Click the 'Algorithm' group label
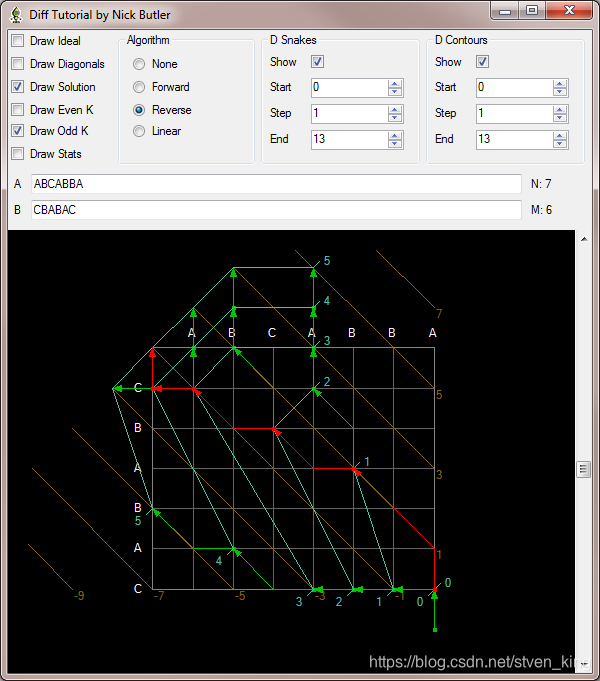This screenshot has height=681, width=600. coord(148,40)
